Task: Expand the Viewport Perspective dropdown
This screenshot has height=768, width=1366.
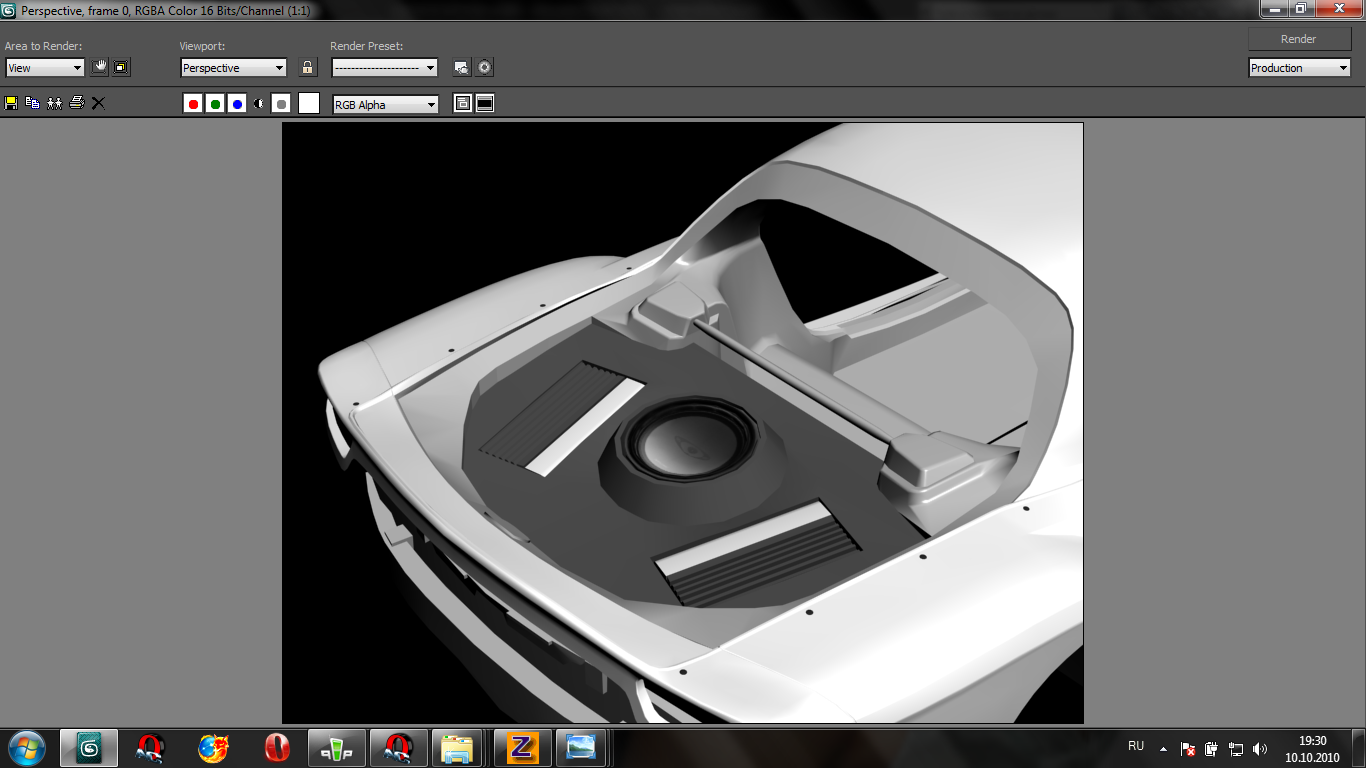Action: coord(234,68)
